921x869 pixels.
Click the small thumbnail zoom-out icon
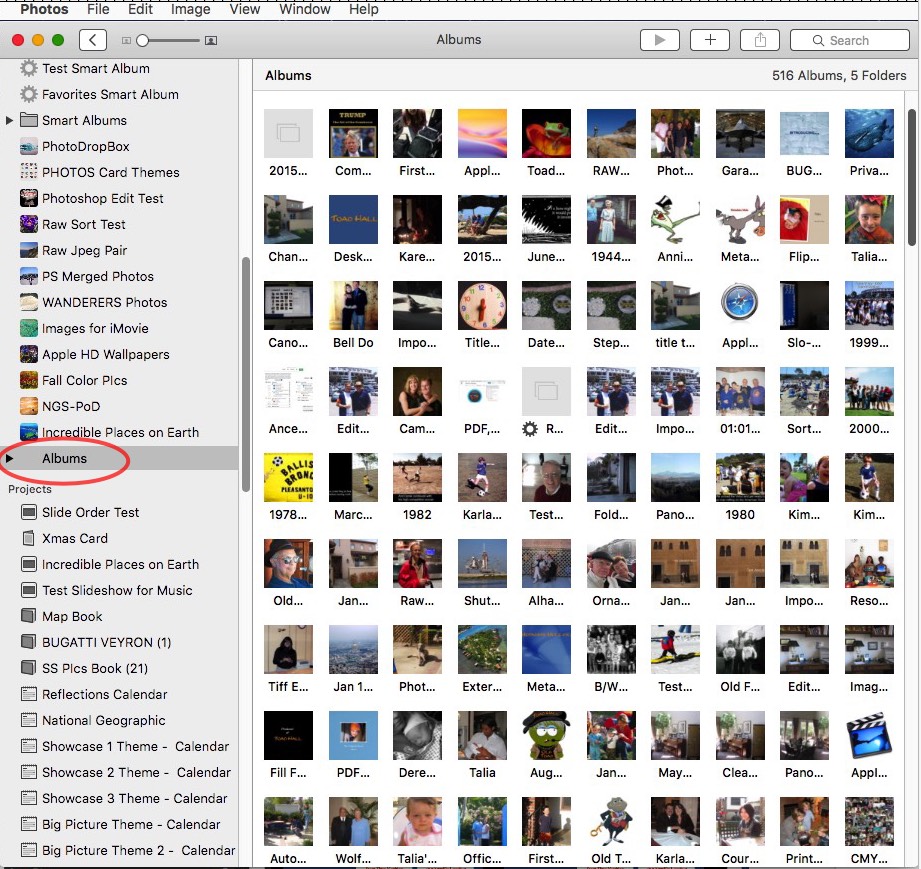tap(126, 41)
